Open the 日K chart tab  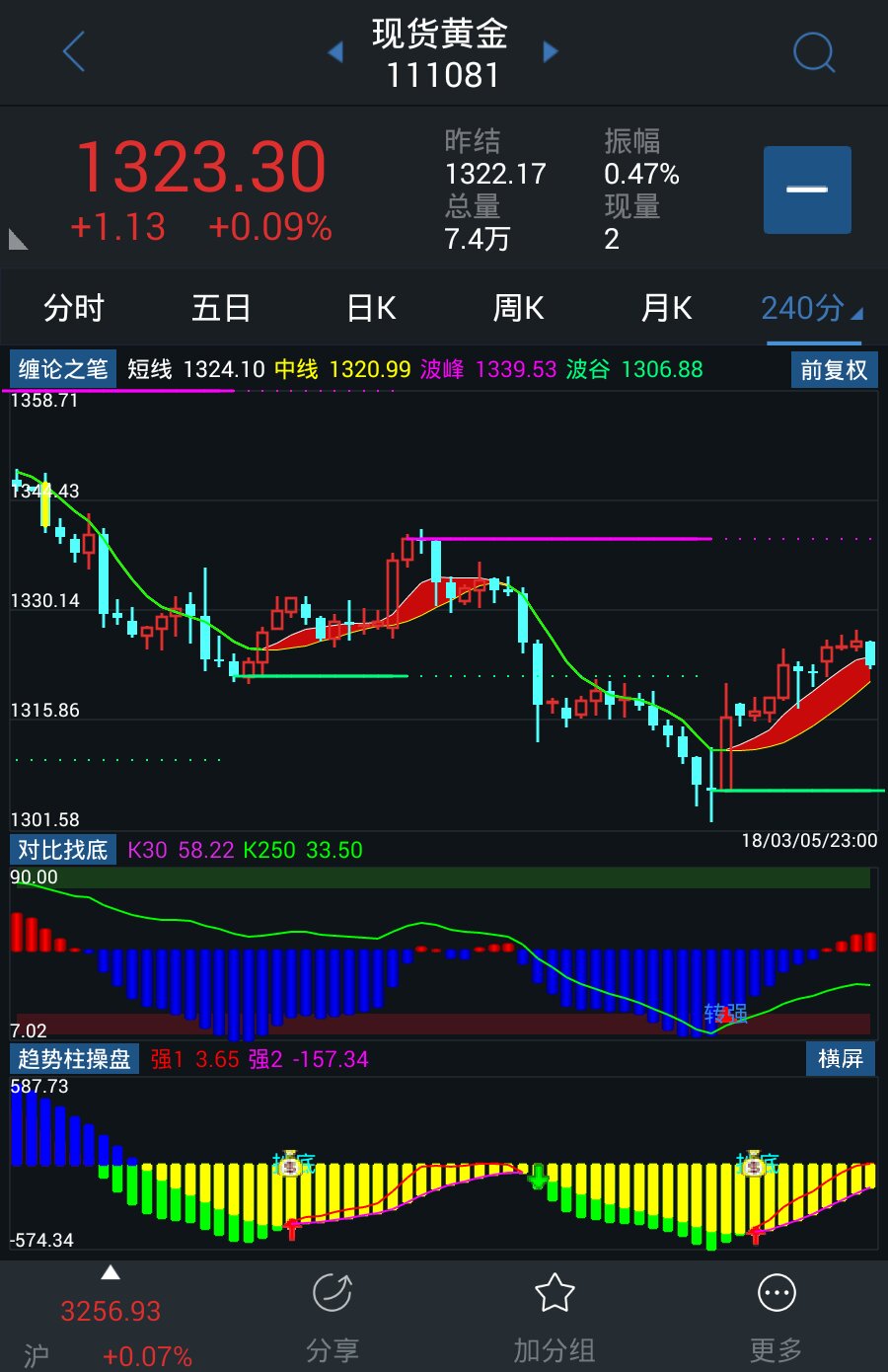click(x=371, y=308)
